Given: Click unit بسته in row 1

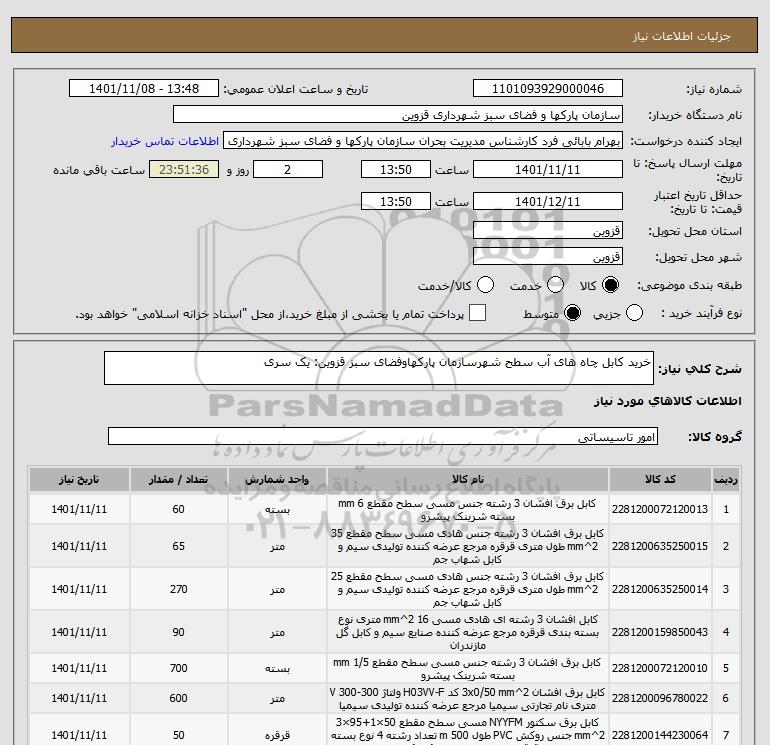Looking at the screenshot, I should pos(277,510).
